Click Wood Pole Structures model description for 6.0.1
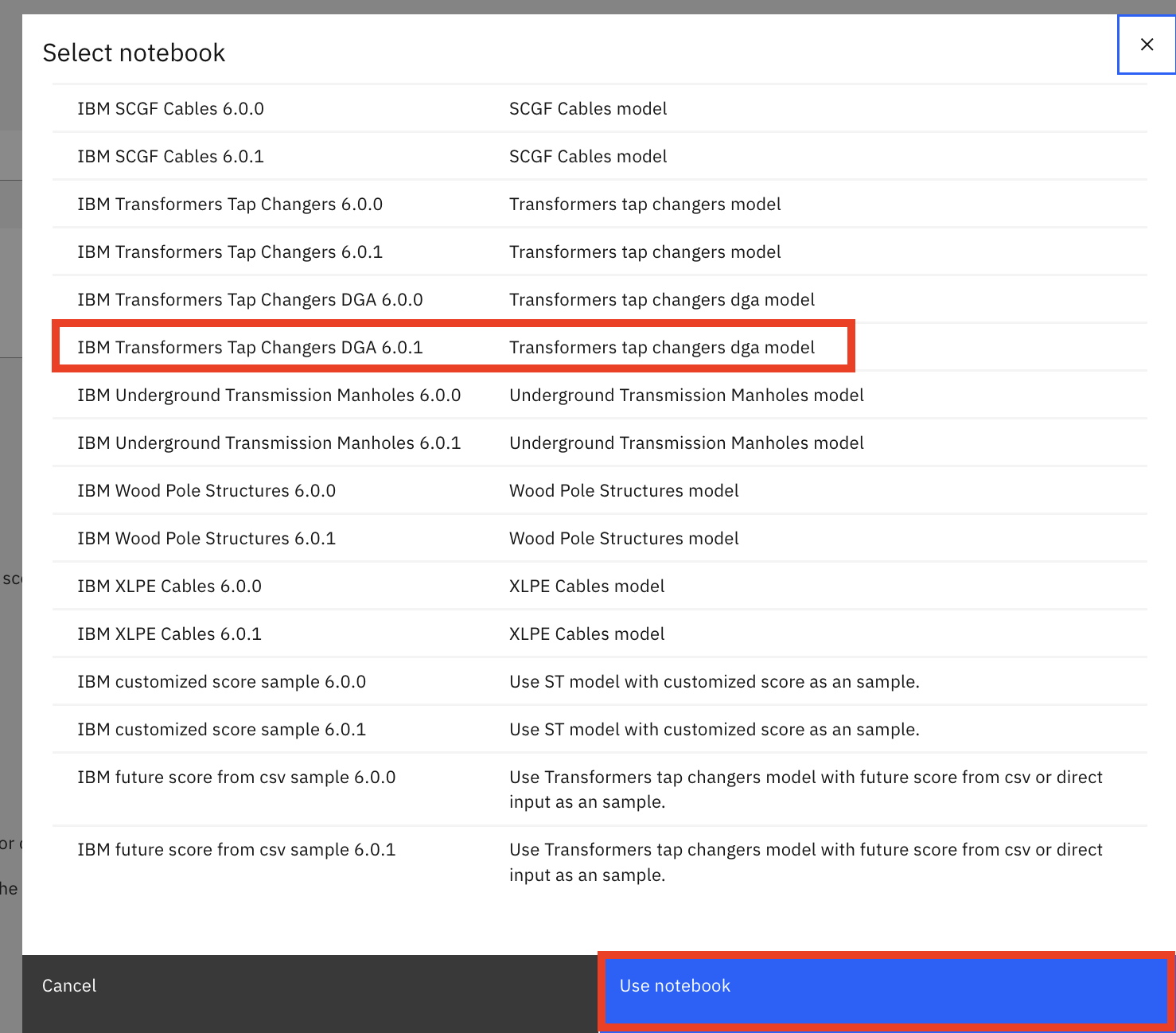This screenshot has height=1033, width=1176. coord(624,538)
